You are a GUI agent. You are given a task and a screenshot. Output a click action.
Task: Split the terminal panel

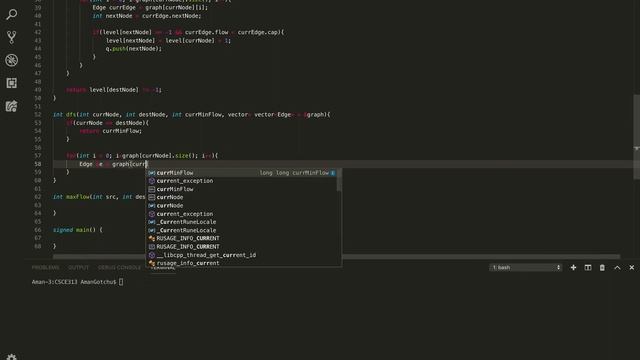coord(588,267)
